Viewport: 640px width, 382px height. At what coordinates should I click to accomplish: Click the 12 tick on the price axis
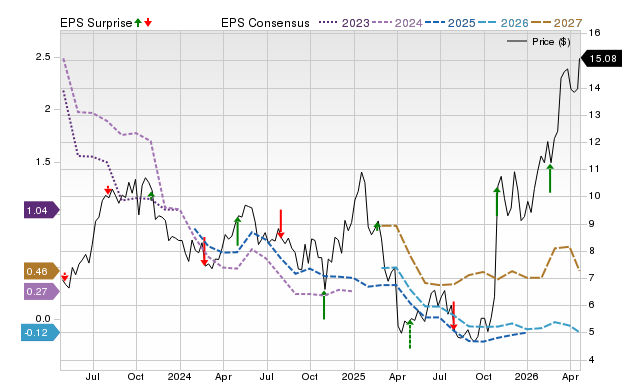point(595,142)
